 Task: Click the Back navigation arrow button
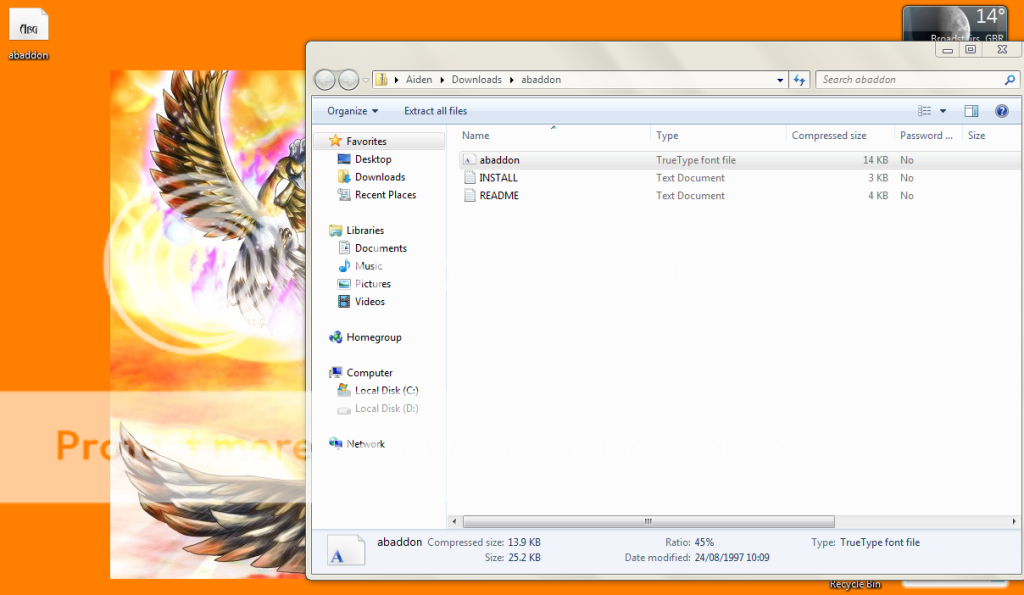tap(325, 80)
